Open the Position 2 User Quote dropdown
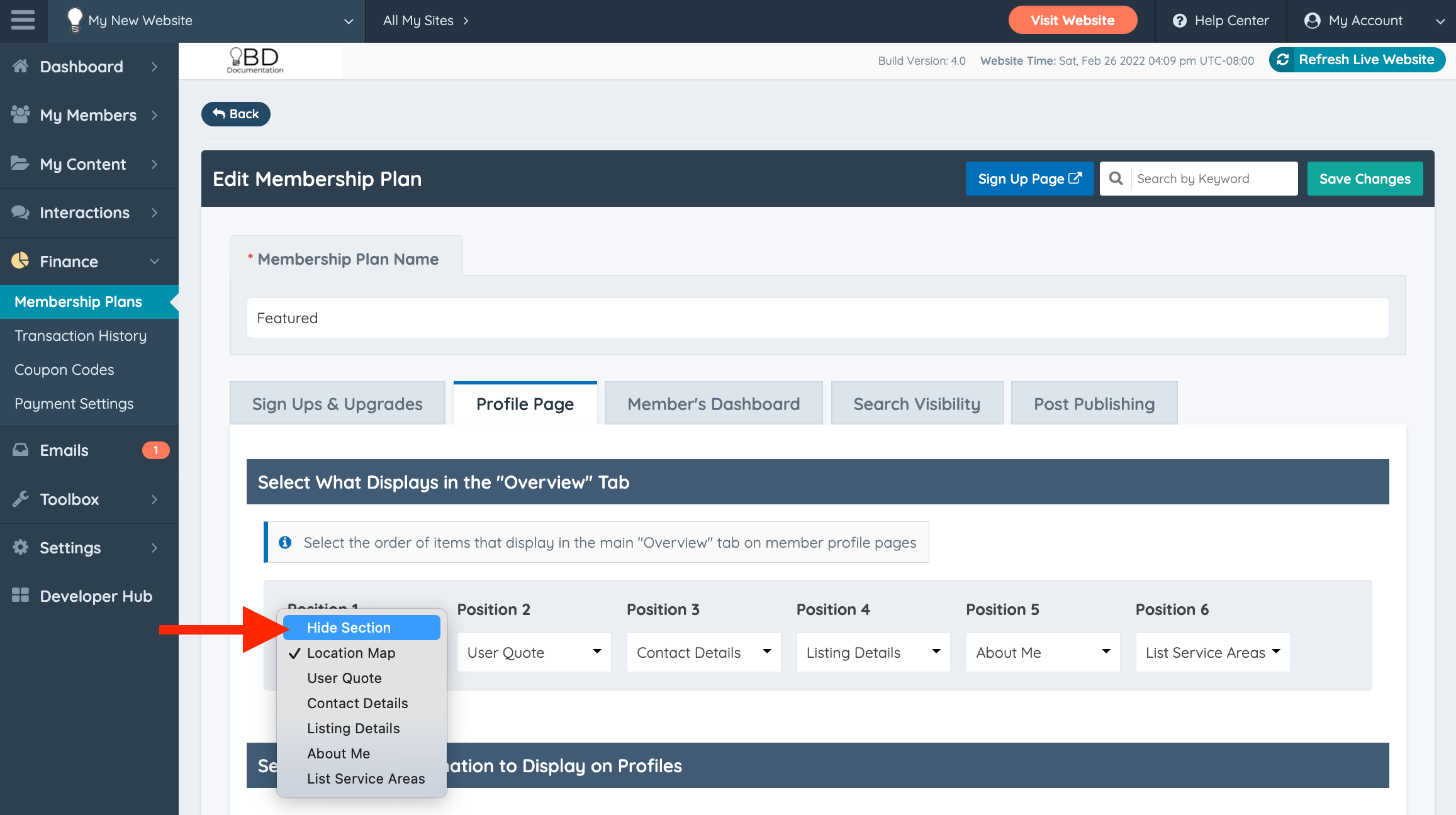 pyautogui.click(x=534, y=653)
